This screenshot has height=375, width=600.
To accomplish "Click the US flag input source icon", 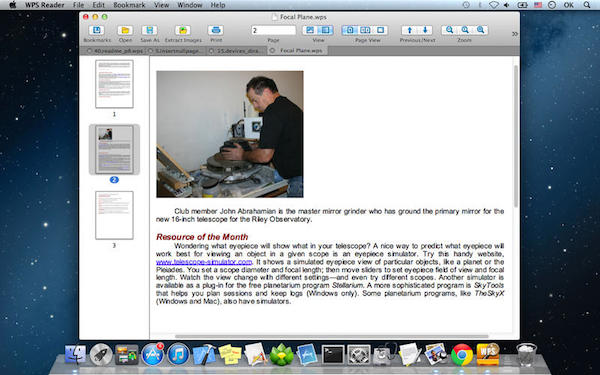I will pos(538,5).
